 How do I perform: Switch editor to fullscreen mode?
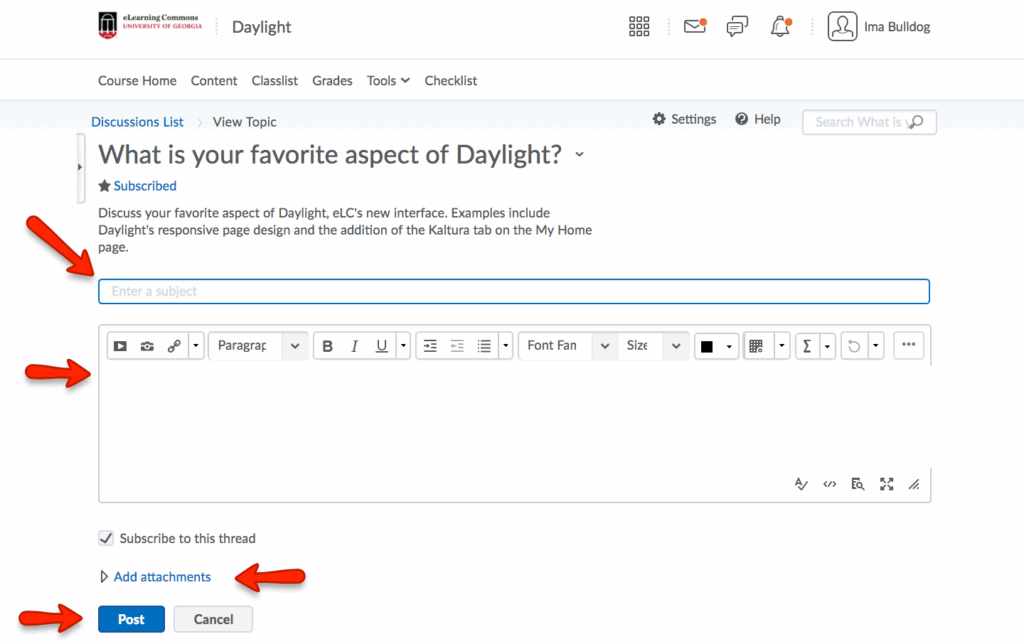886,484
